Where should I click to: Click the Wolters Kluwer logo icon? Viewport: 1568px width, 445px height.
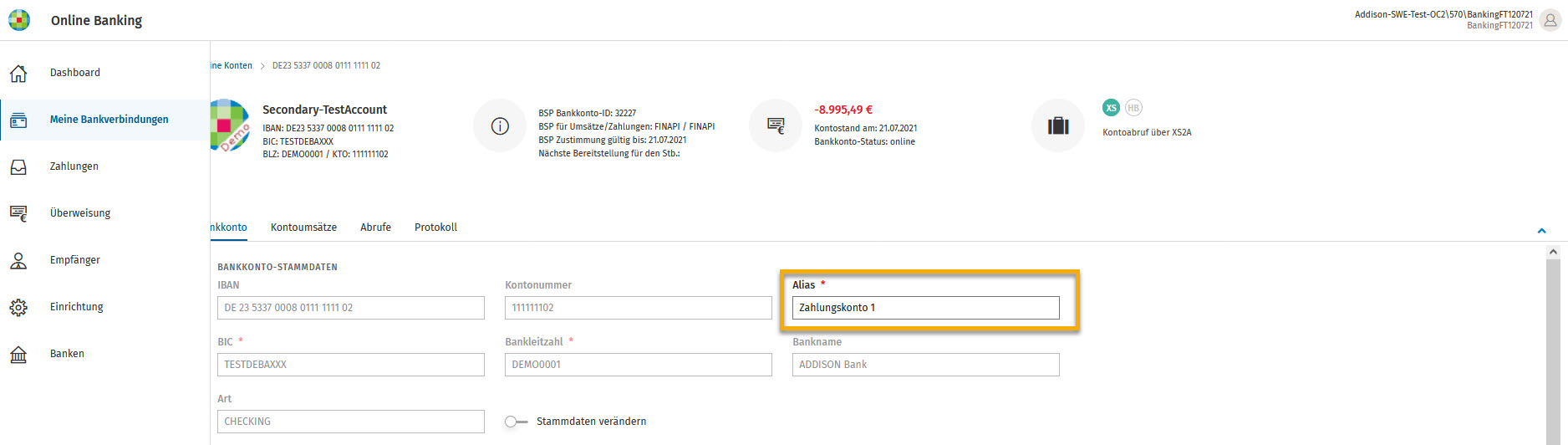pyautogui.click(x=18, y=20)
